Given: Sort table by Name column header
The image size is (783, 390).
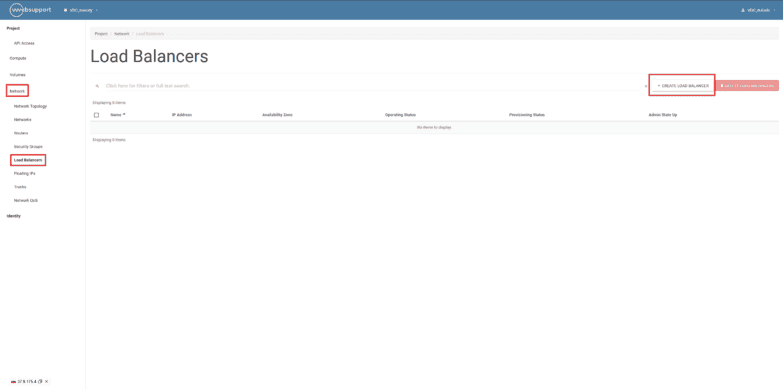Looking at the screenshot, I should 118,115.
